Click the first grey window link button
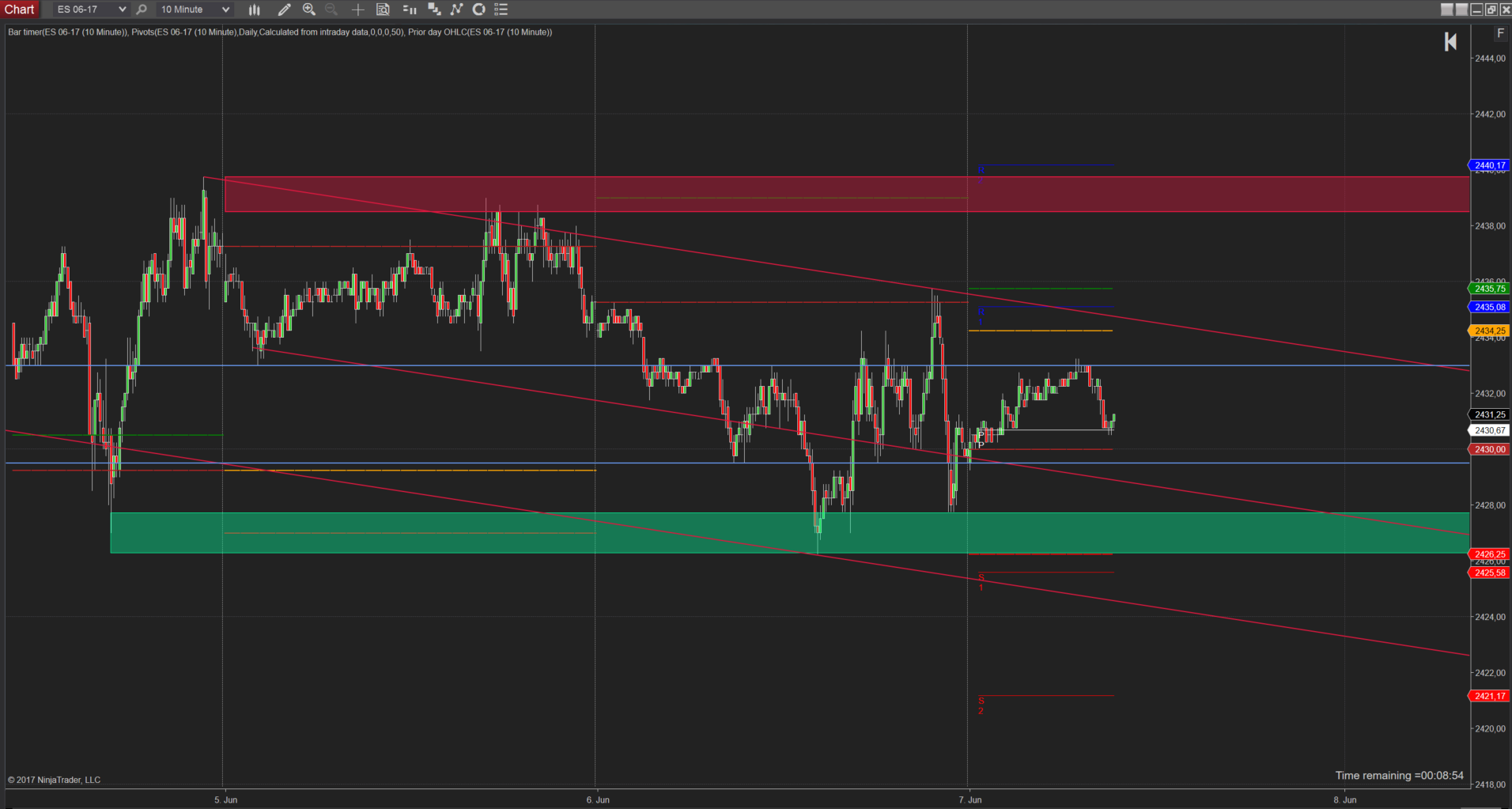 point(1447,9)
